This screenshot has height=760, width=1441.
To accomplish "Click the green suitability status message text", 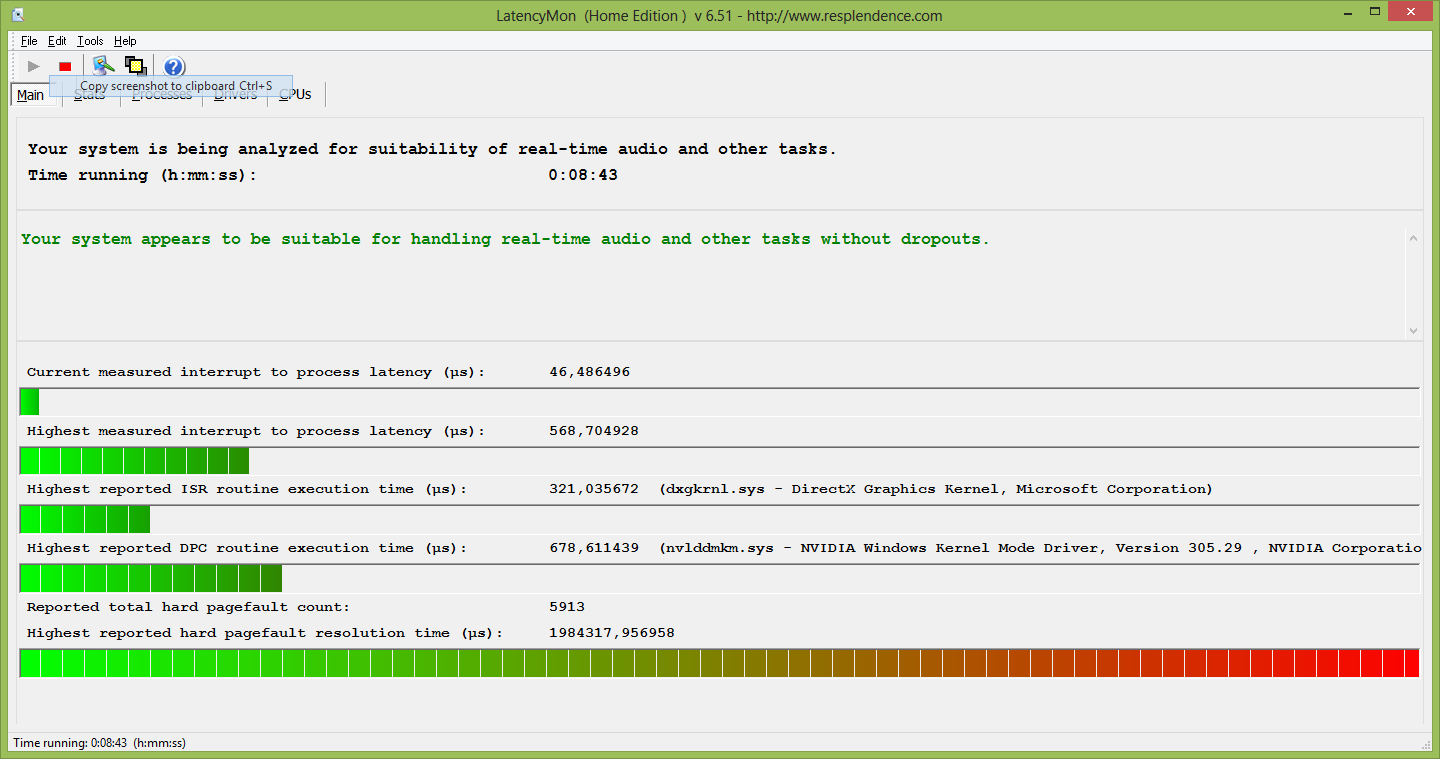I will point(504,239).
